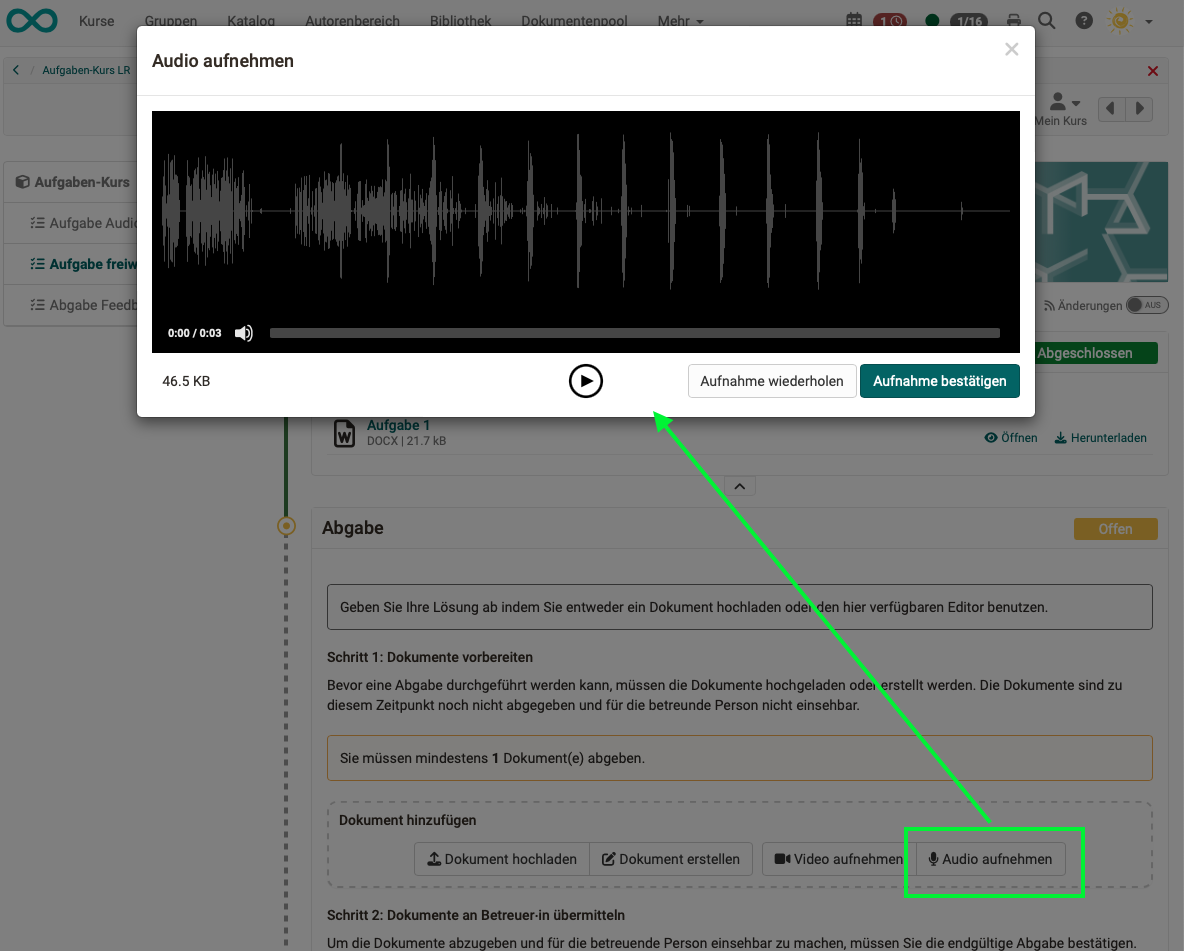Click the help question mark icon
The height and width of the screenshot is (951, 1184).
tap(1084, 20)
